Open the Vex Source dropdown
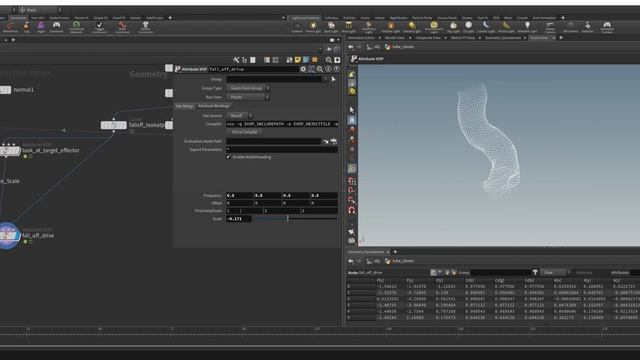The image size is (640, 360). coord(239,116)
